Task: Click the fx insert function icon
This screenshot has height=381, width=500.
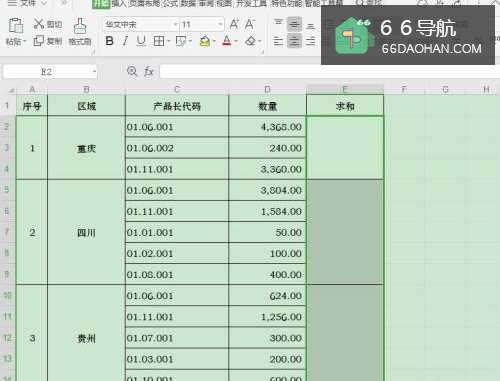Action: (x=149, y=71)
